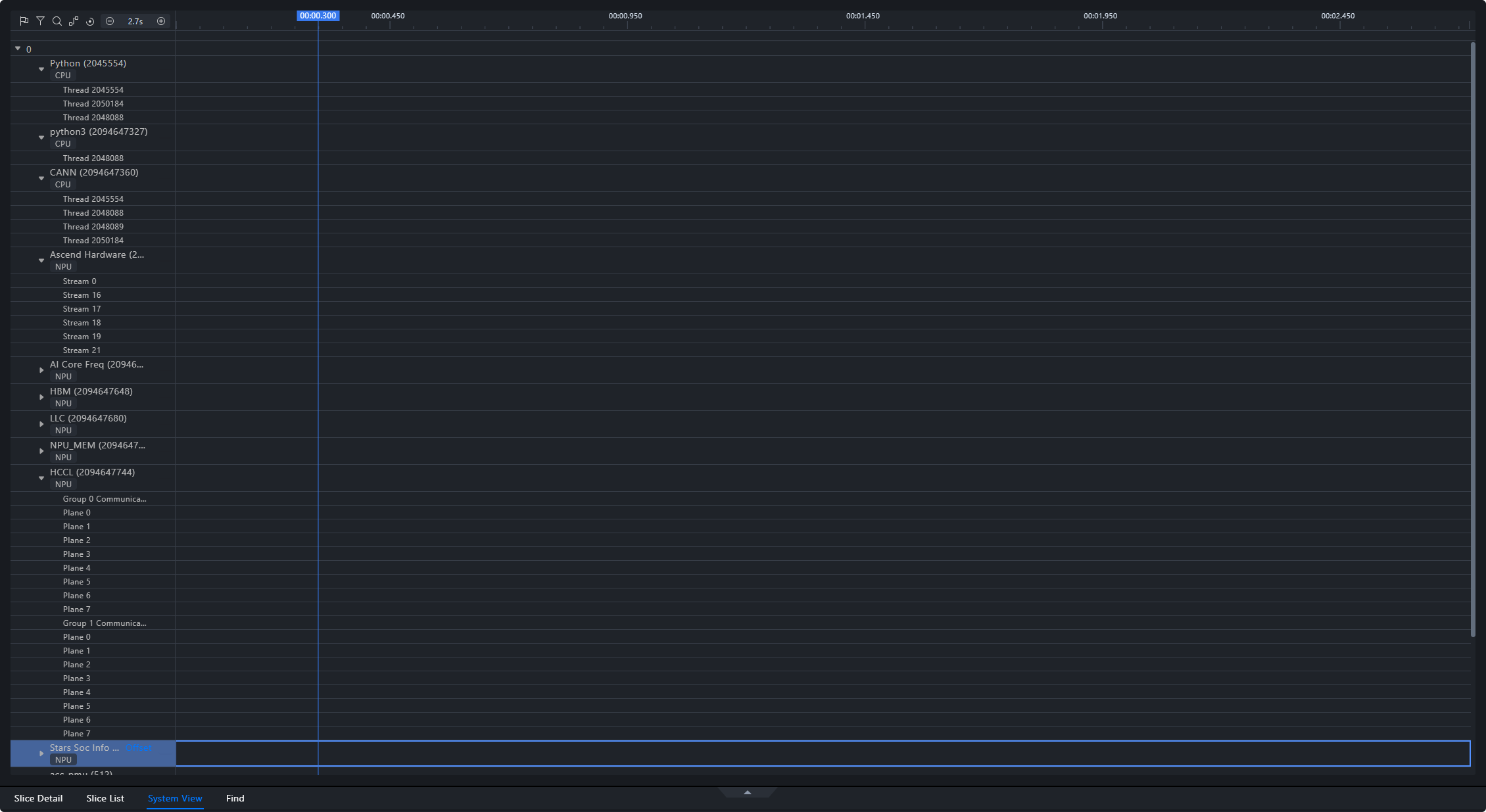The height and width of the screenshot is (812, 1486).
Task: Click the 00:01.950 label on time ruler
Action: point(1100,16)
